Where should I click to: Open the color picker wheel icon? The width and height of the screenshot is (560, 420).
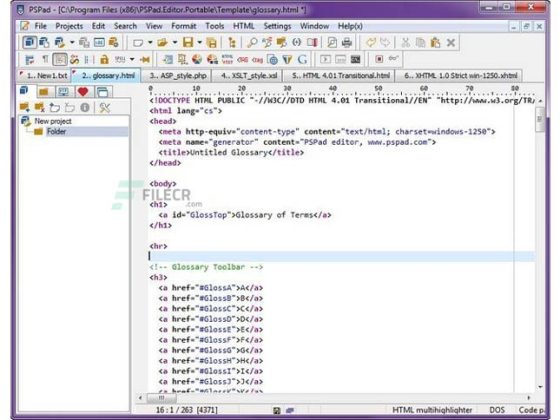[x=197, y=59]
